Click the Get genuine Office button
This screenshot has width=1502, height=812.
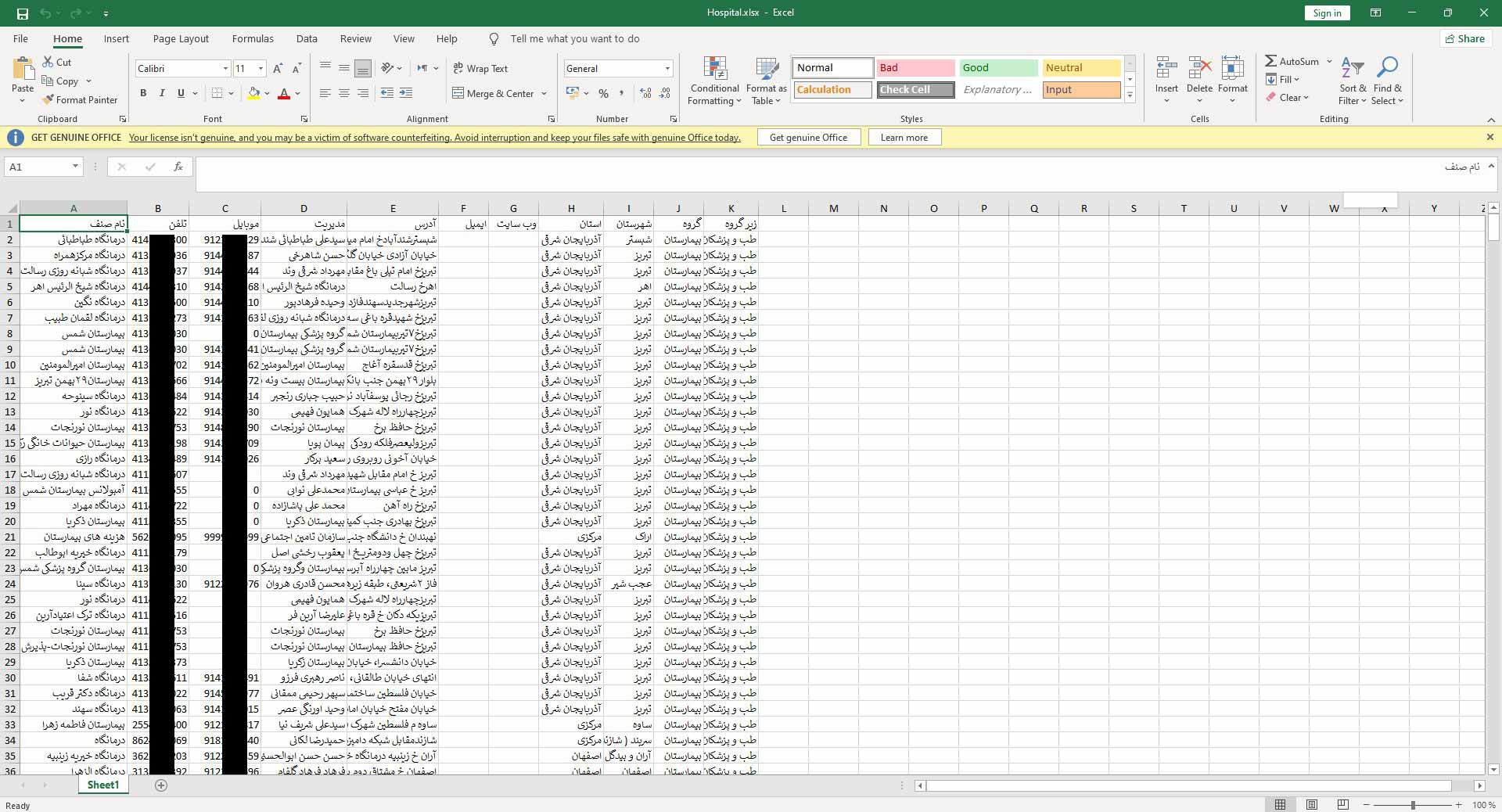(x=808, y=138)
